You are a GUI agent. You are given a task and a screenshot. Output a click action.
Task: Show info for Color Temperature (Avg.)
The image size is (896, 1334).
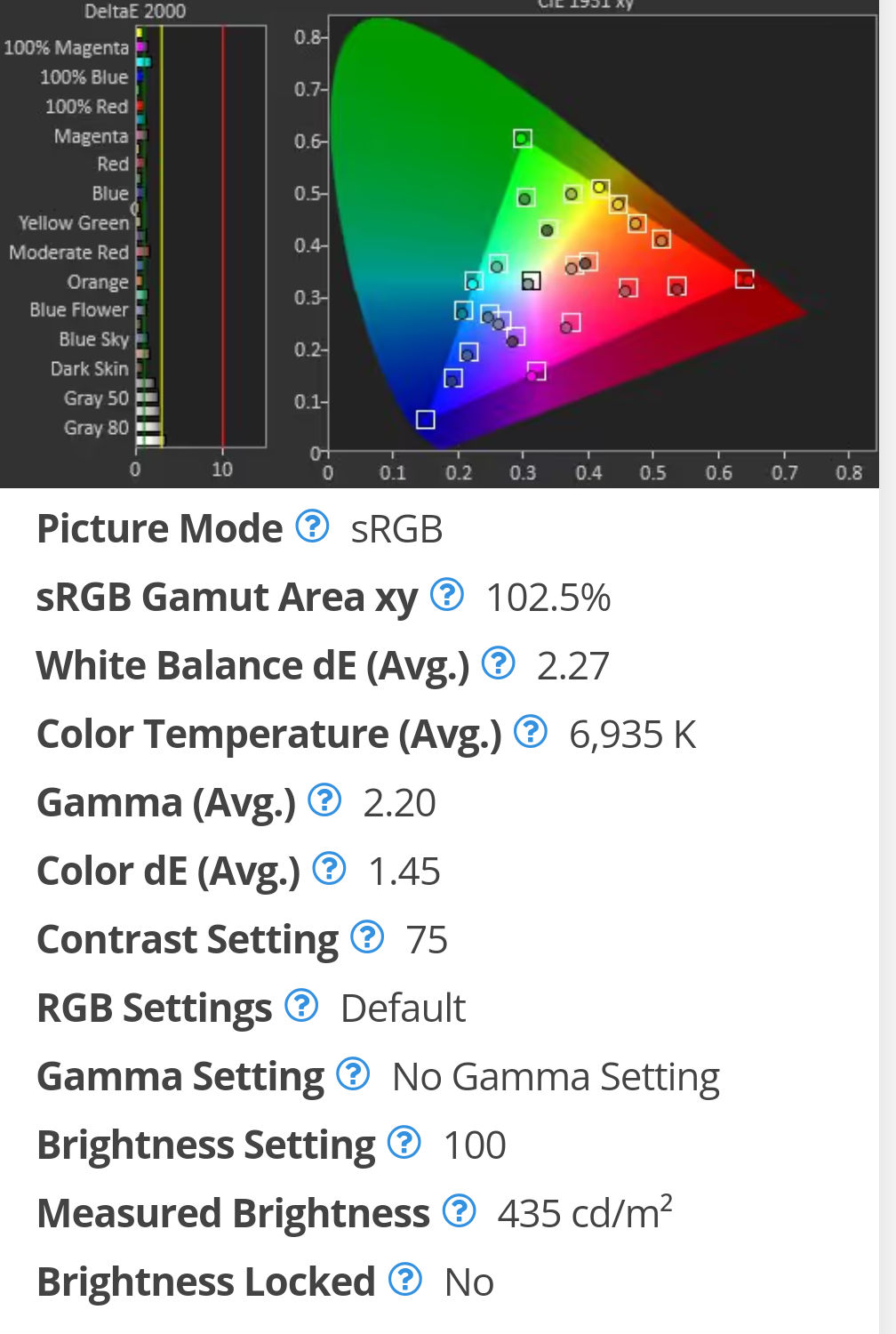[x=531, y=732]
